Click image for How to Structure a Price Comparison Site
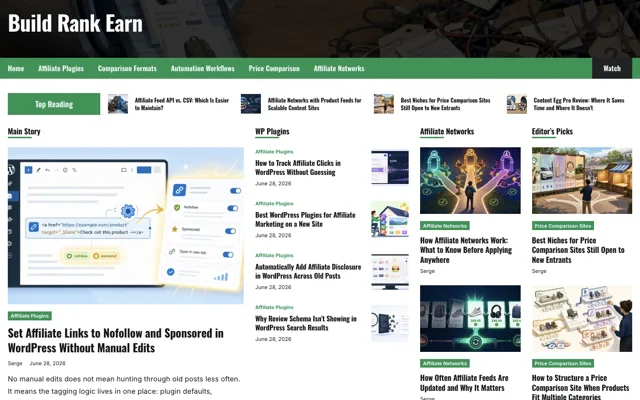The image size is (640, 400). pos(582,318)
